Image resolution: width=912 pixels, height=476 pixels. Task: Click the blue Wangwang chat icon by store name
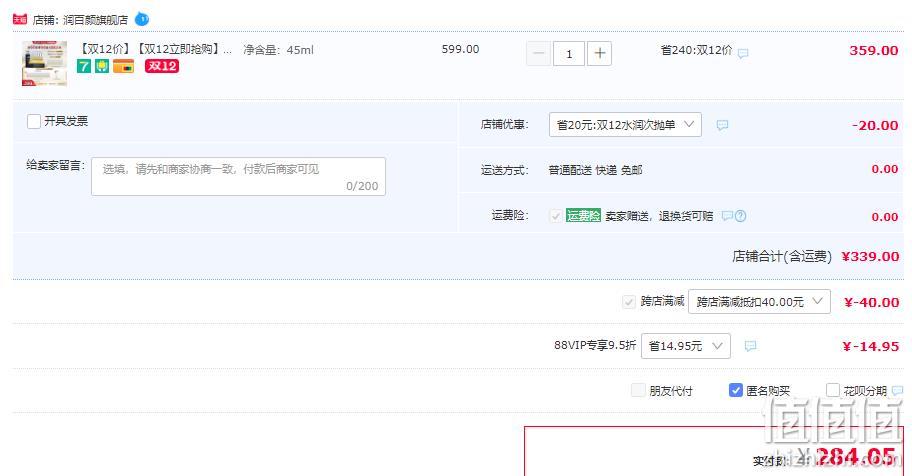pos(142,19)
